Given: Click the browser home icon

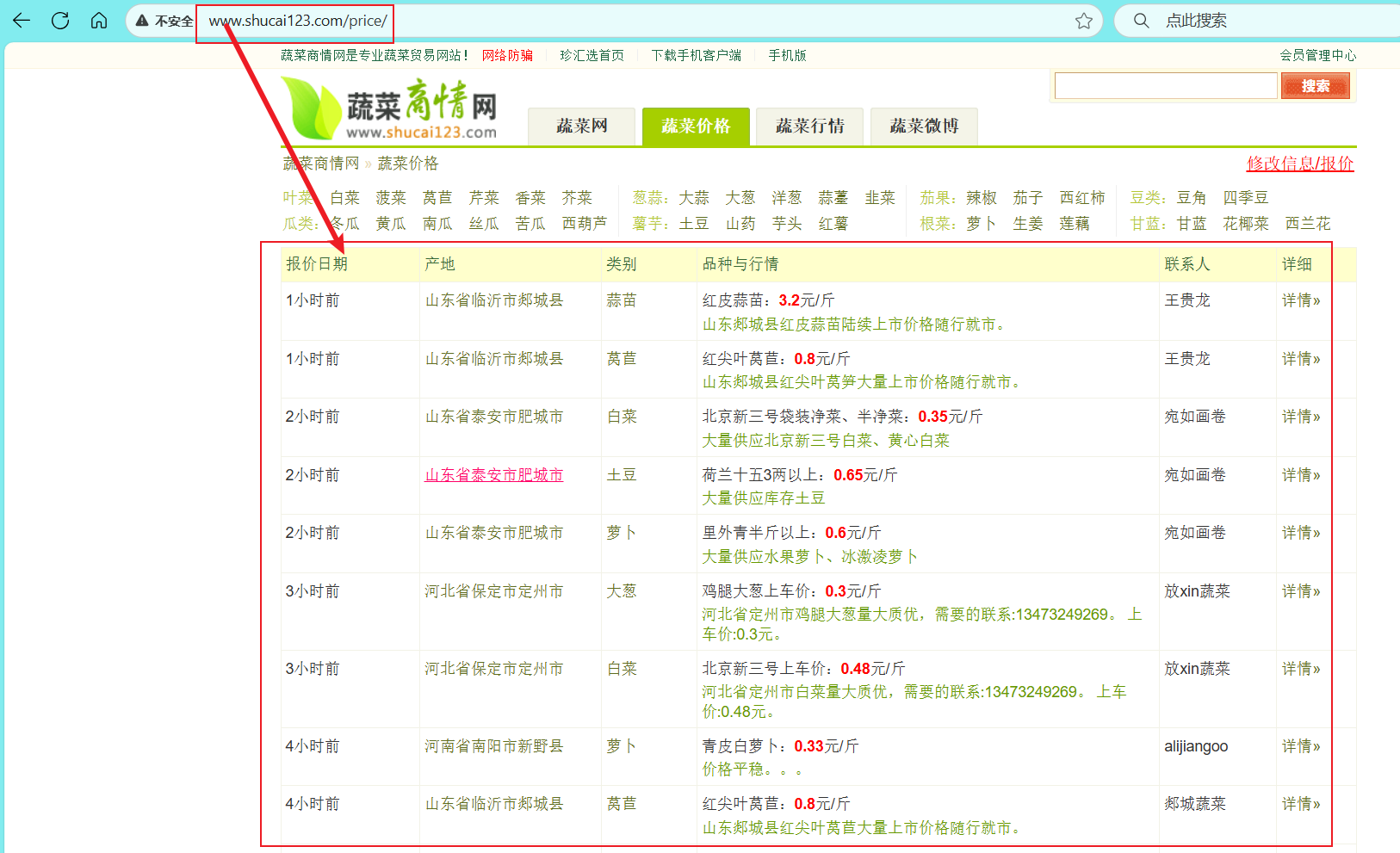Looking at the screenshot, I should click(x=98, y=21).
